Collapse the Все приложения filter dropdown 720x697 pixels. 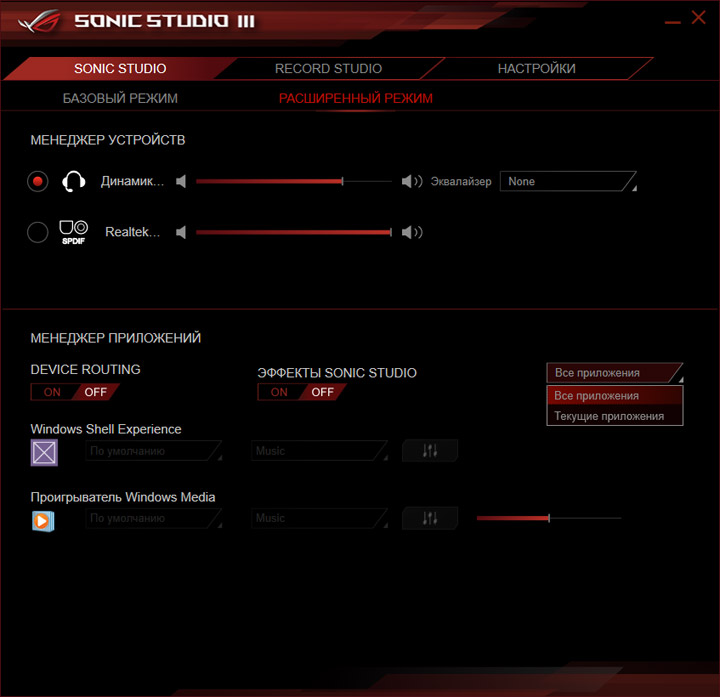tap(614, 373)
